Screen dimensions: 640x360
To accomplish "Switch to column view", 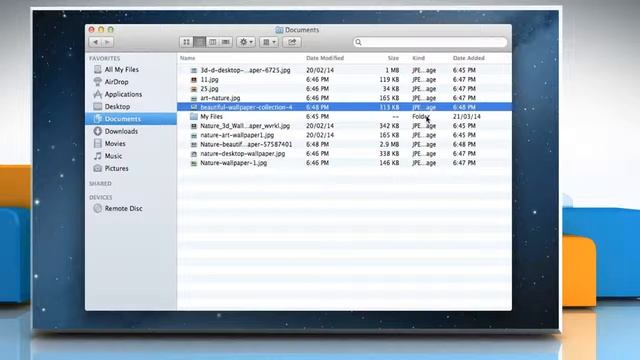I will (212, 42).
